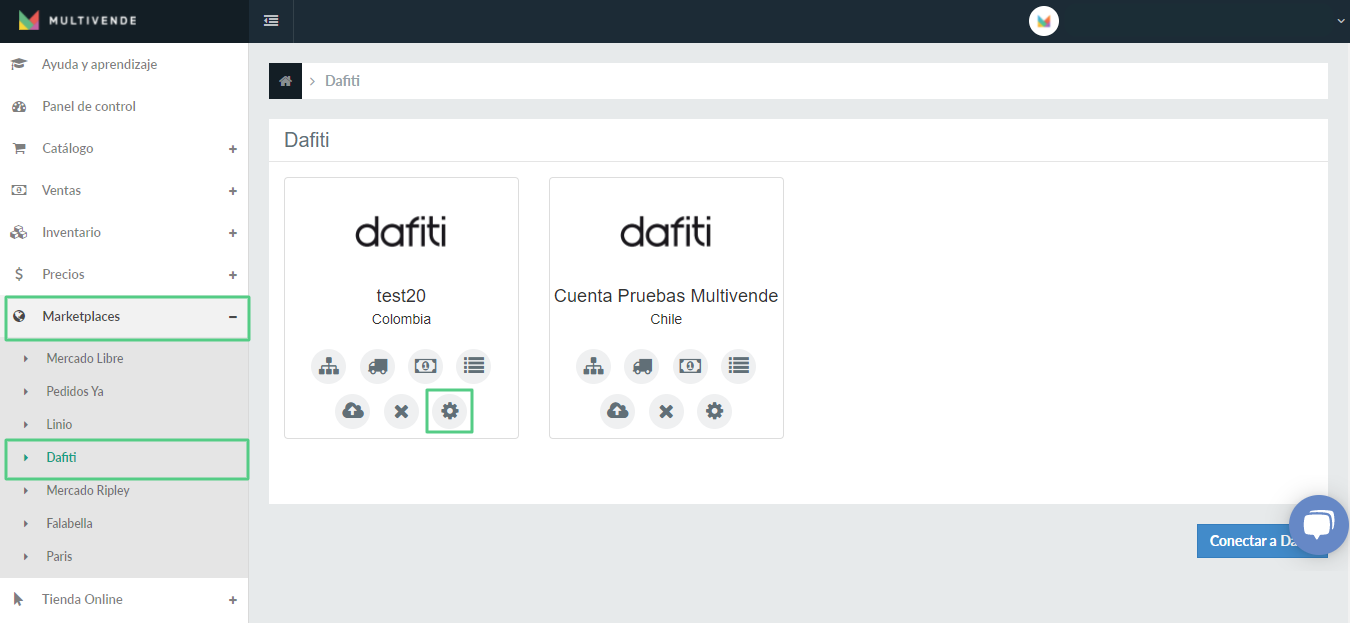1350x623 pixels.
Task: Click dafiti logo on Cuenta Pruebas Multivende card
Action: 666,231
